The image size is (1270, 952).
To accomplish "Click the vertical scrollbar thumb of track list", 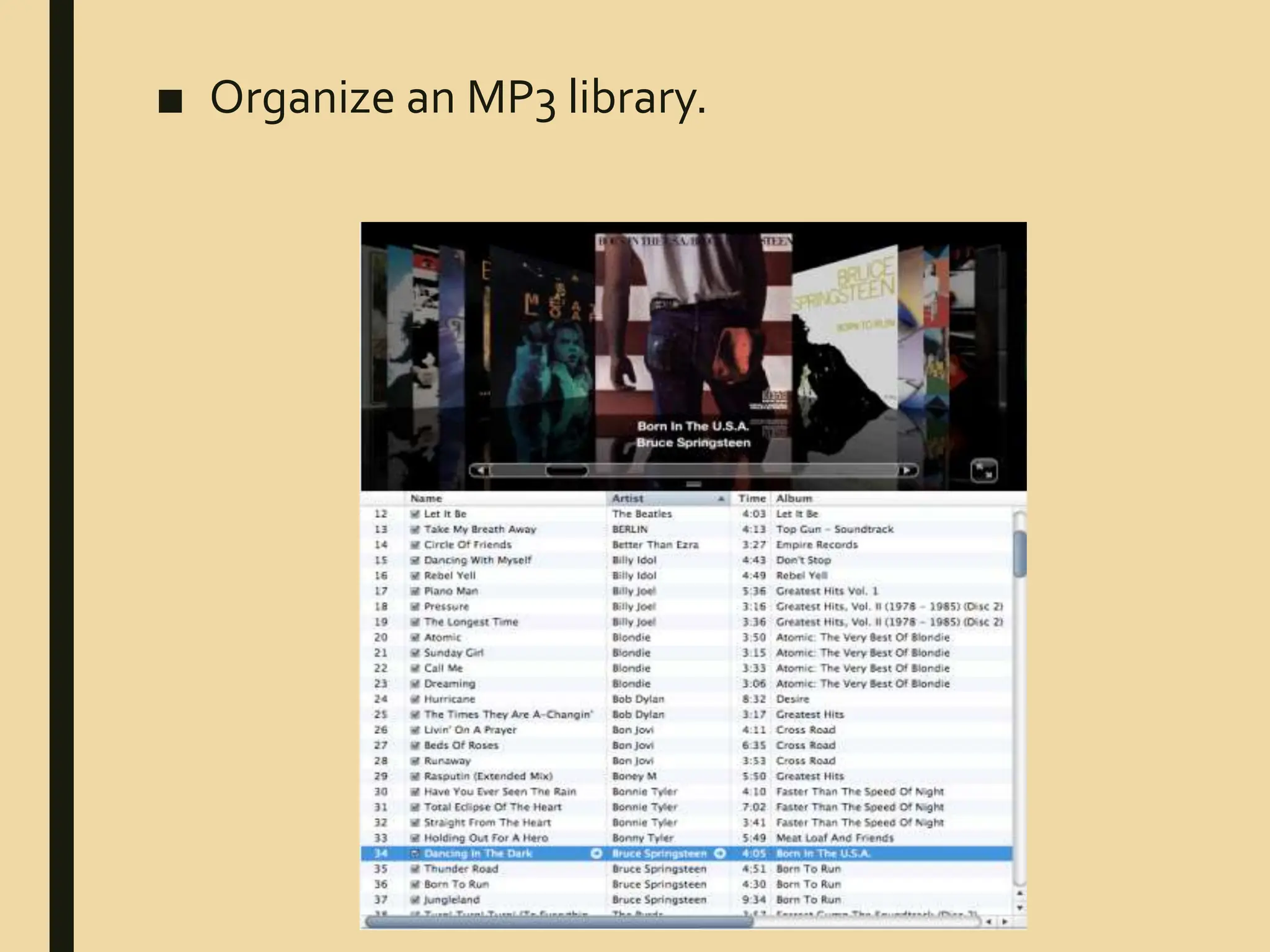I will coord(1019,553).
